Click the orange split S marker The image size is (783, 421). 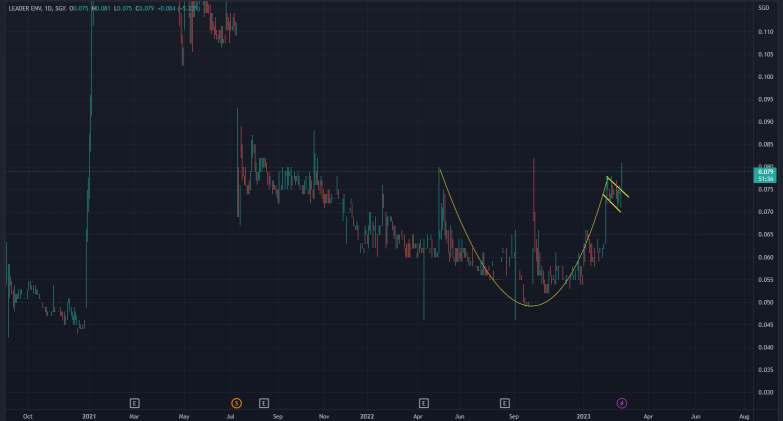(236, 402)
